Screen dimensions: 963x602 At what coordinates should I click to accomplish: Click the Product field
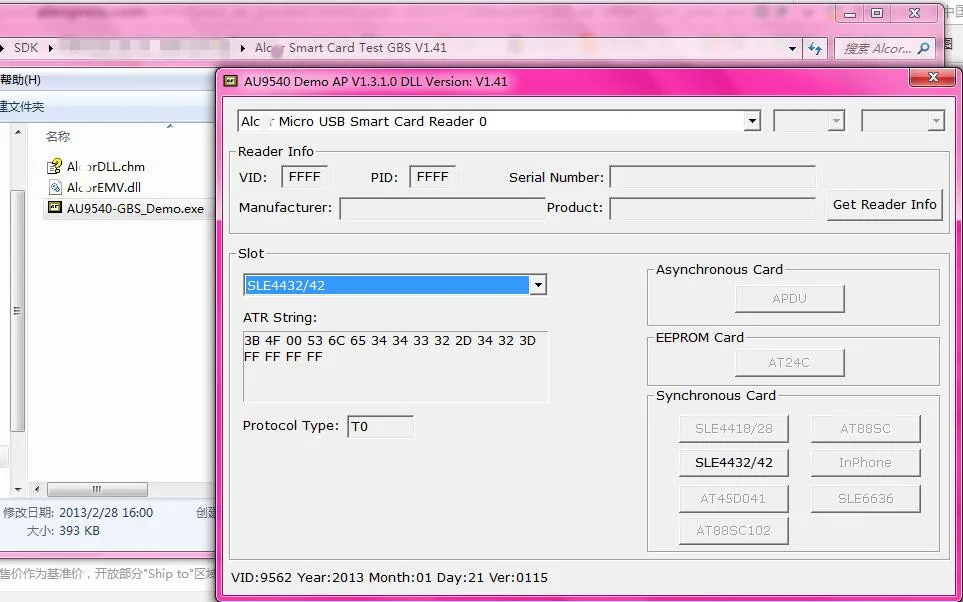click(x=712, y=208)
